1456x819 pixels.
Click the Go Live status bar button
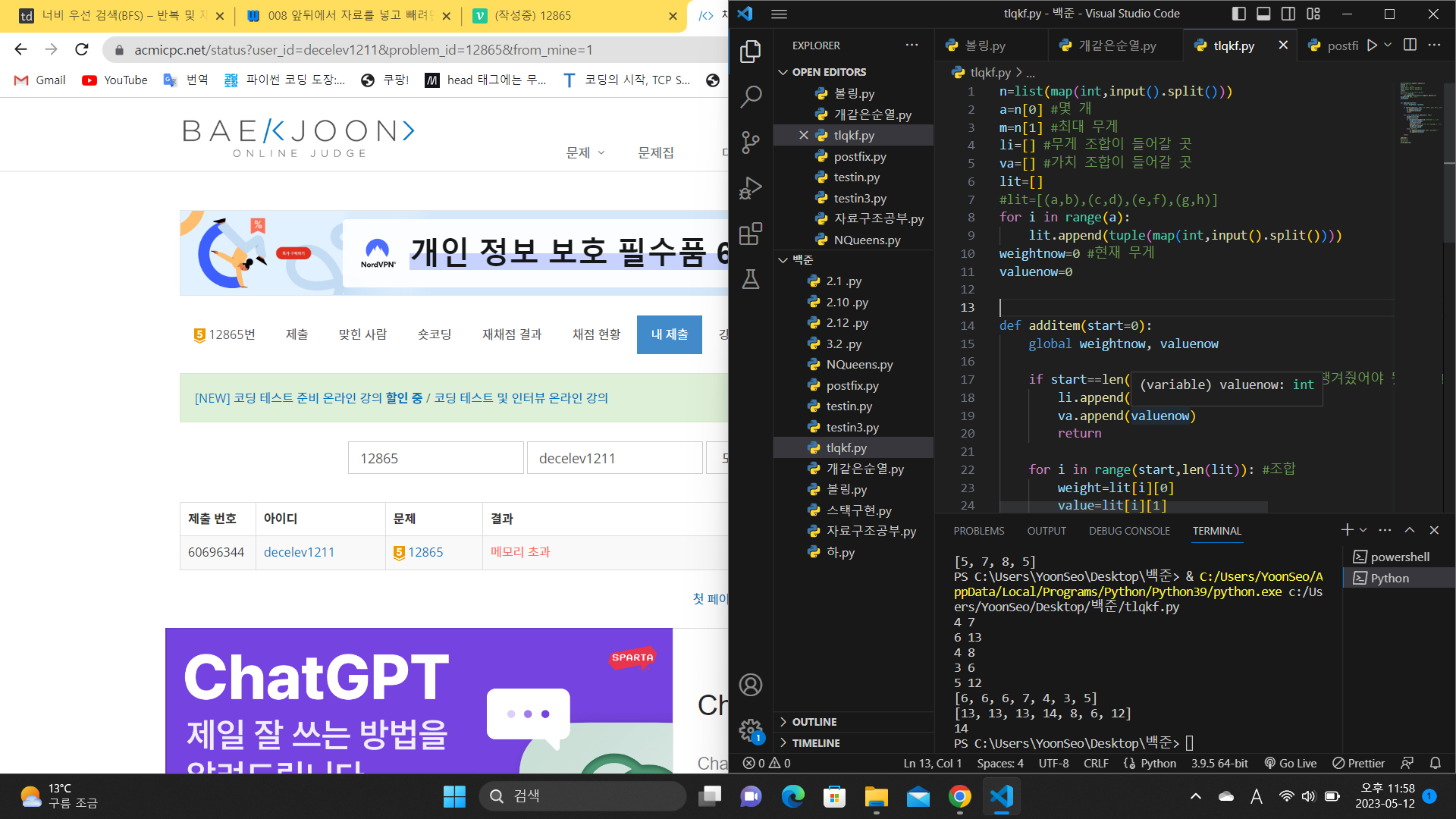[x=1290, y=763]
